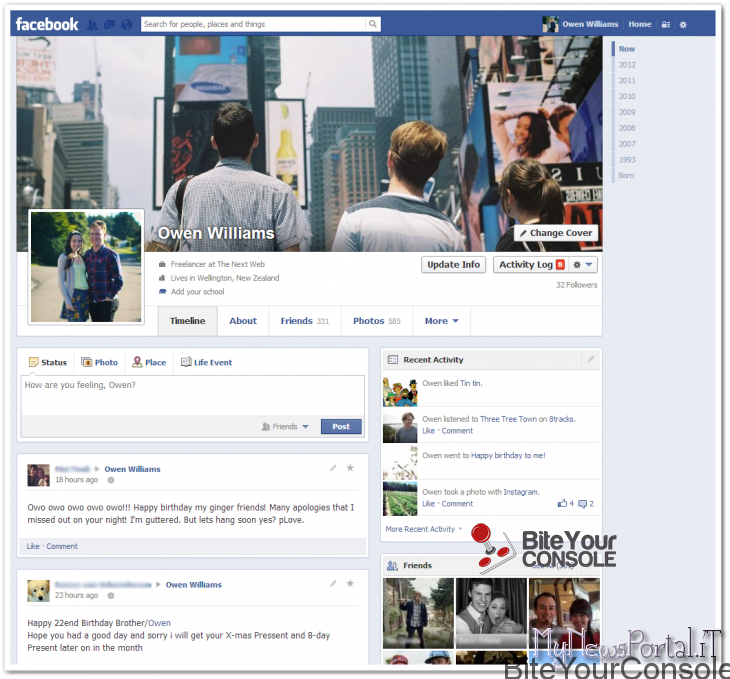Edit the Recent Activity box pencil icon
This screenshot has height=679, width=730.
(591, 360)
